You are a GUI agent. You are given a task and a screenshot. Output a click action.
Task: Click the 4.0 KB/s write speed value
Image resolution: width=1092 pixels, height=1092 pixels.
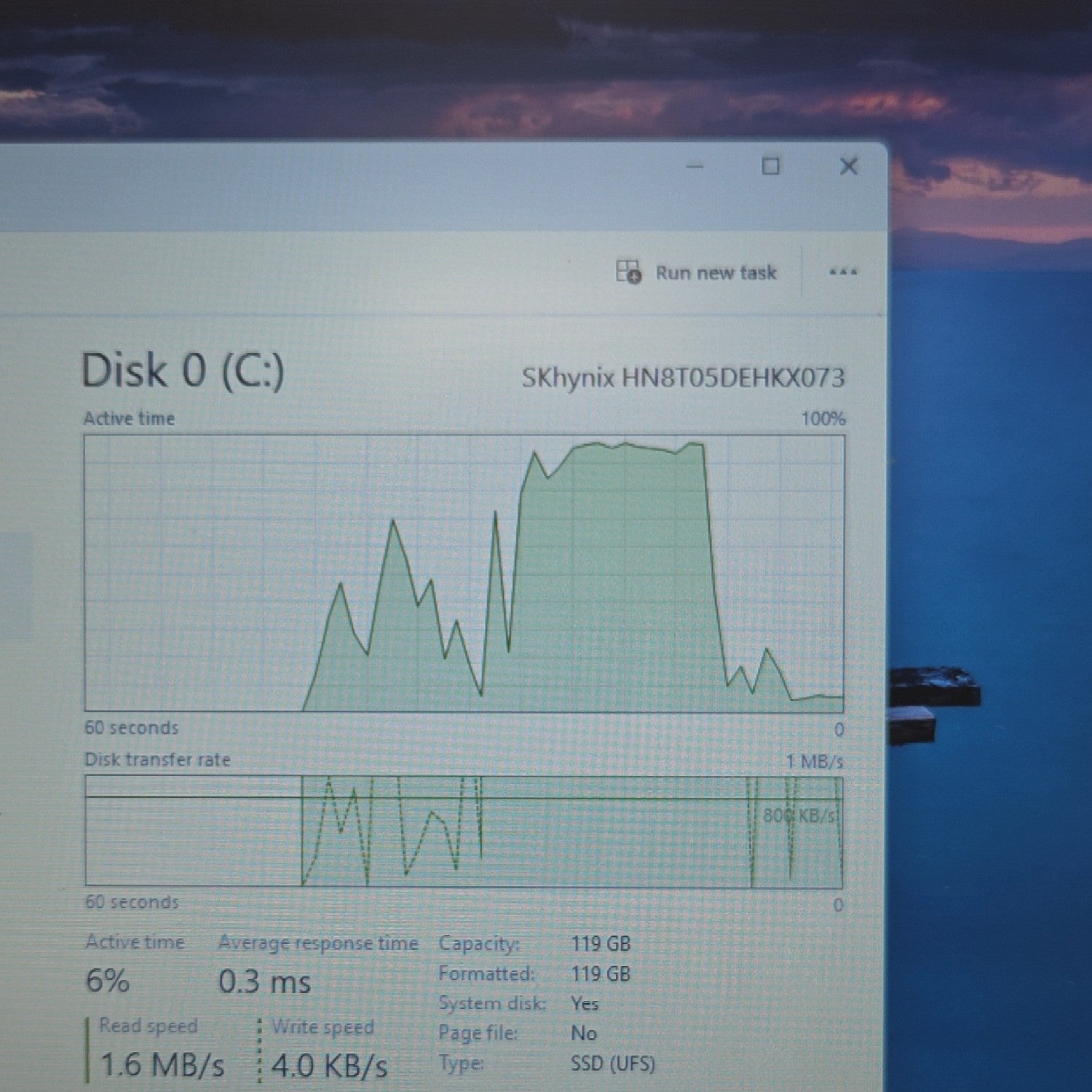(329, 1066)
